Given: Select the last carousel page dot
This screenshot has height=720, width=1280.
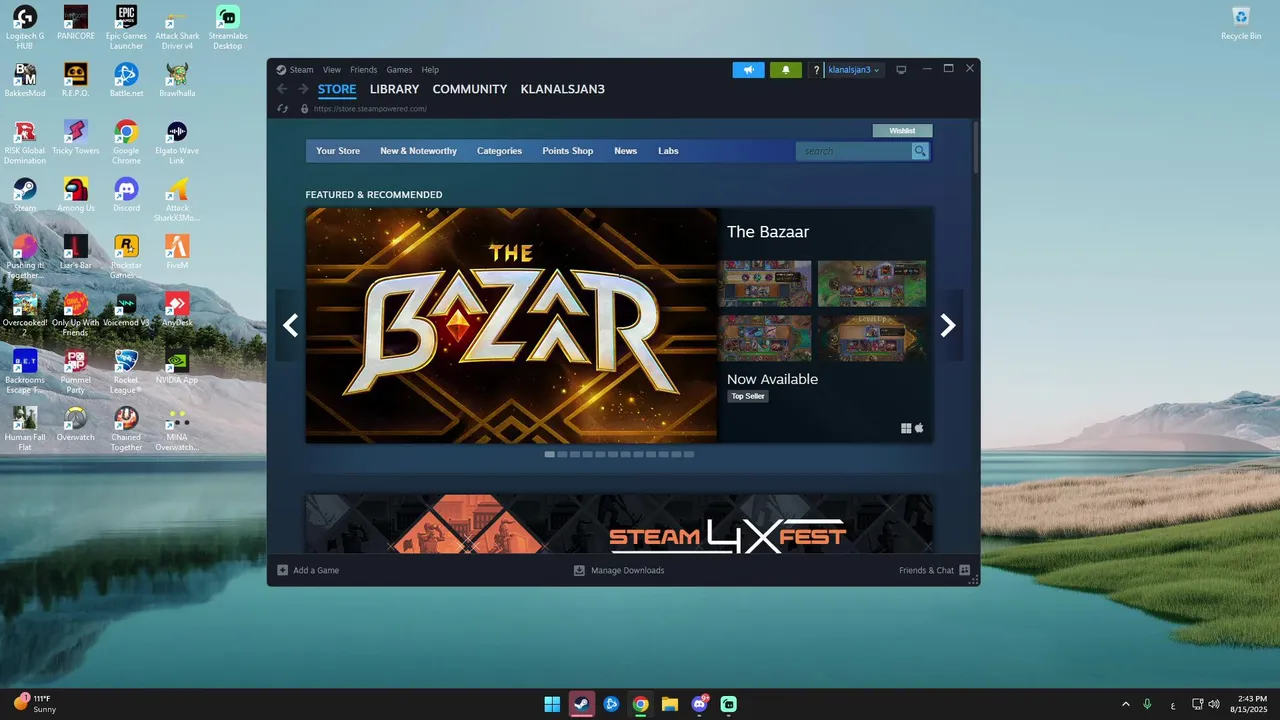Looking at the screenshot, I should pos(688,454).
